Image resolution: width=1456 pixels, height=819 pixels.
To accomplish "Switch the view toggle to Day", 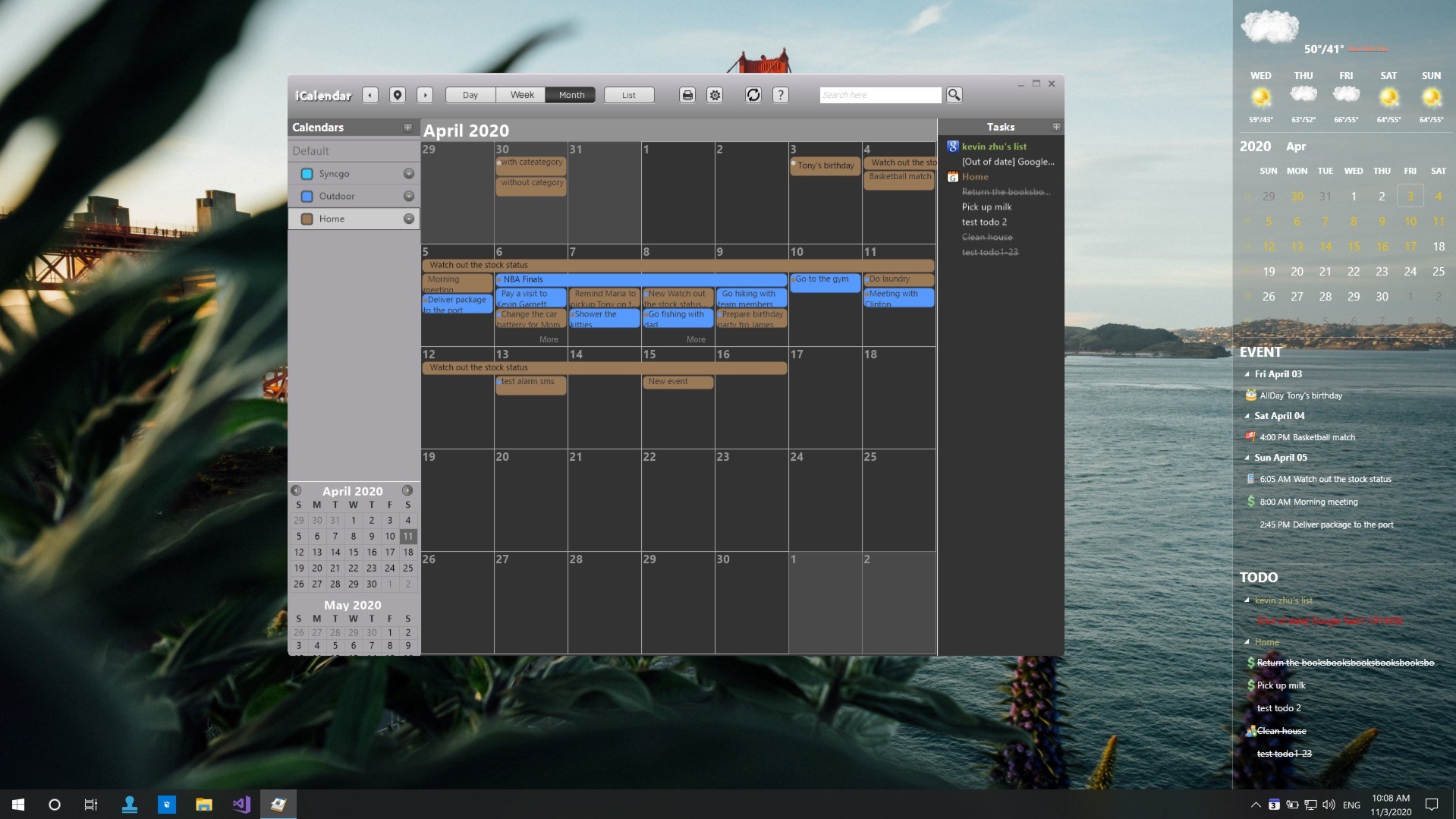I will point(470,95).
